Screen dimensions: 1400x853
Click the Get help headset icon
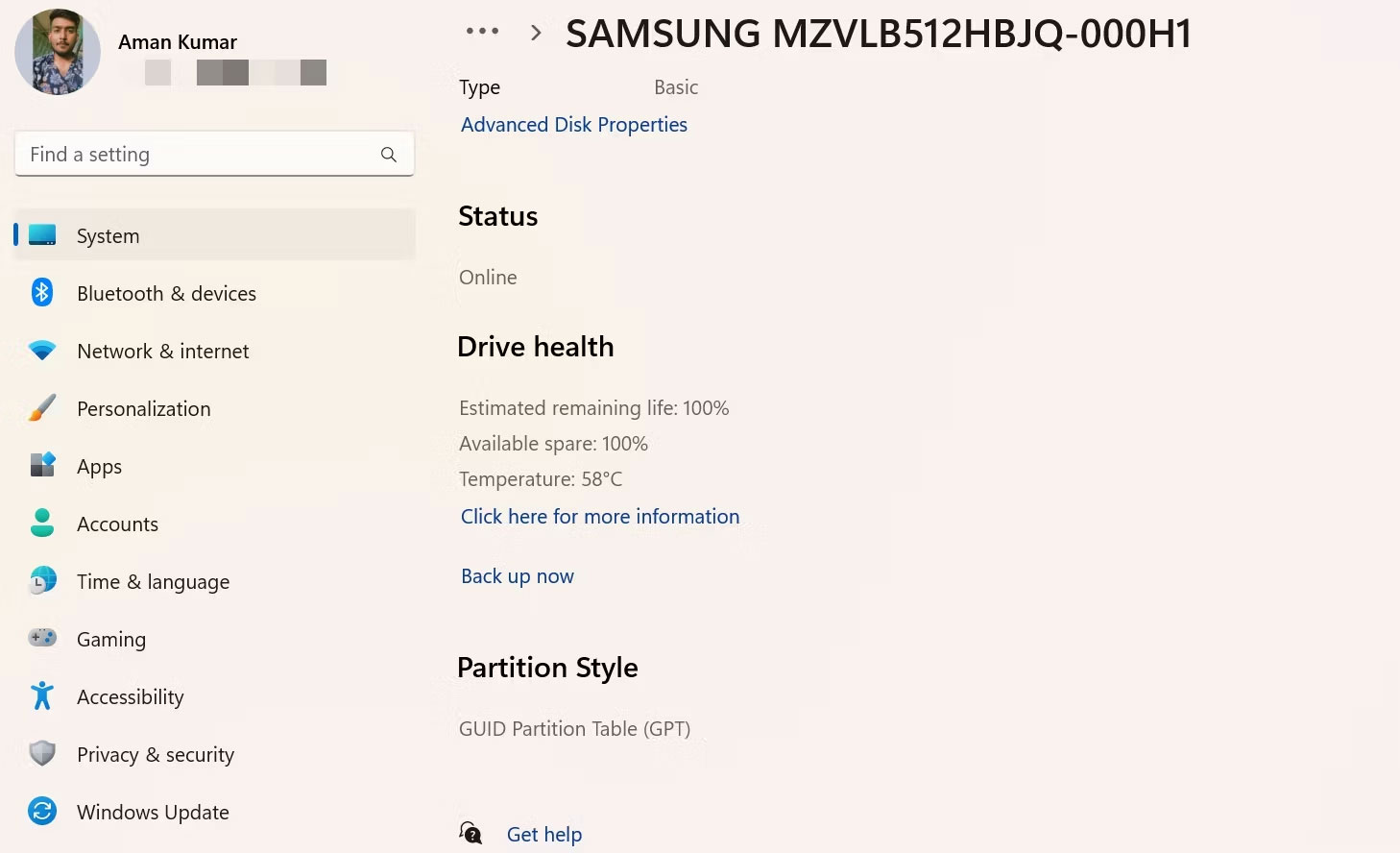click(471, 833)
